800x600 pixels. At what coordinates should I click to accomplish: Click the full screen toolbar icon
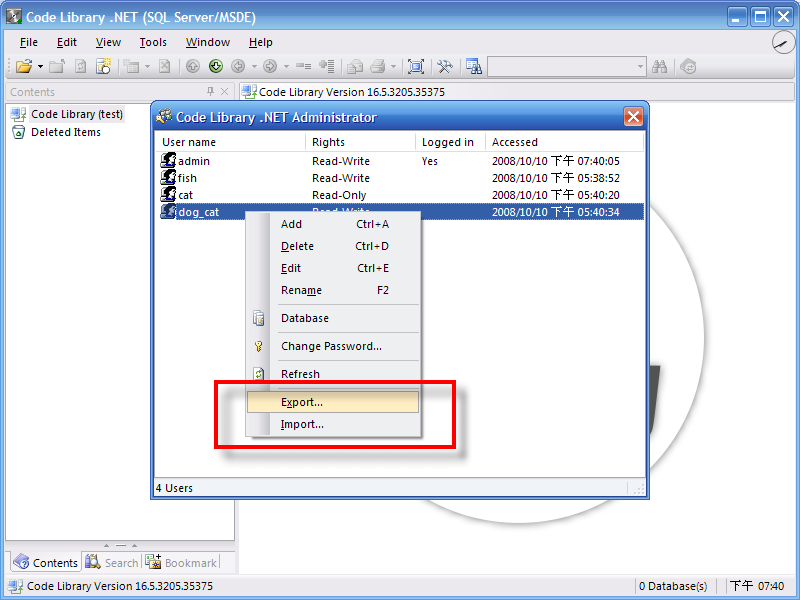point(416,66)
